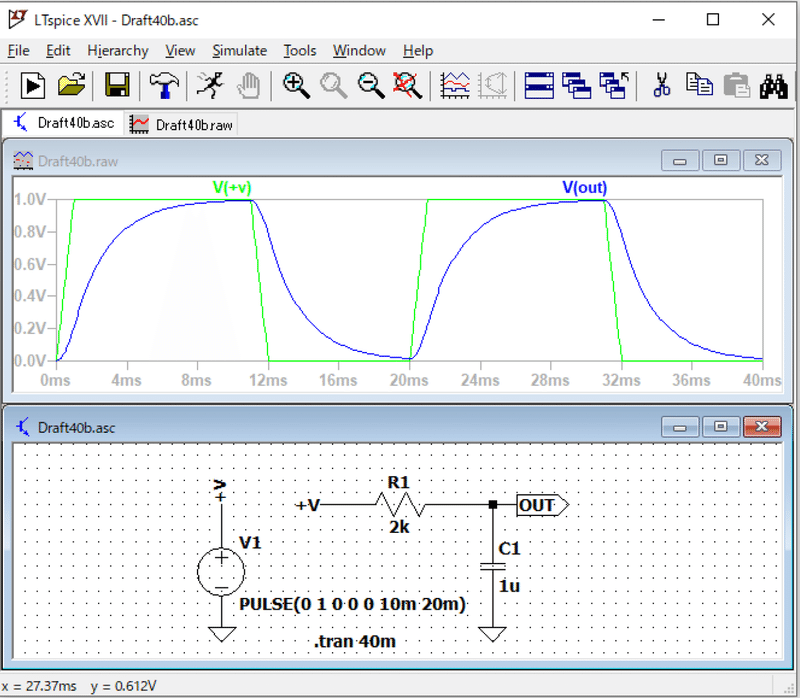Viewport: 800px width, 698px height.
Task: Click the 1.0V vertical axis label
Action: click(30, 199)
